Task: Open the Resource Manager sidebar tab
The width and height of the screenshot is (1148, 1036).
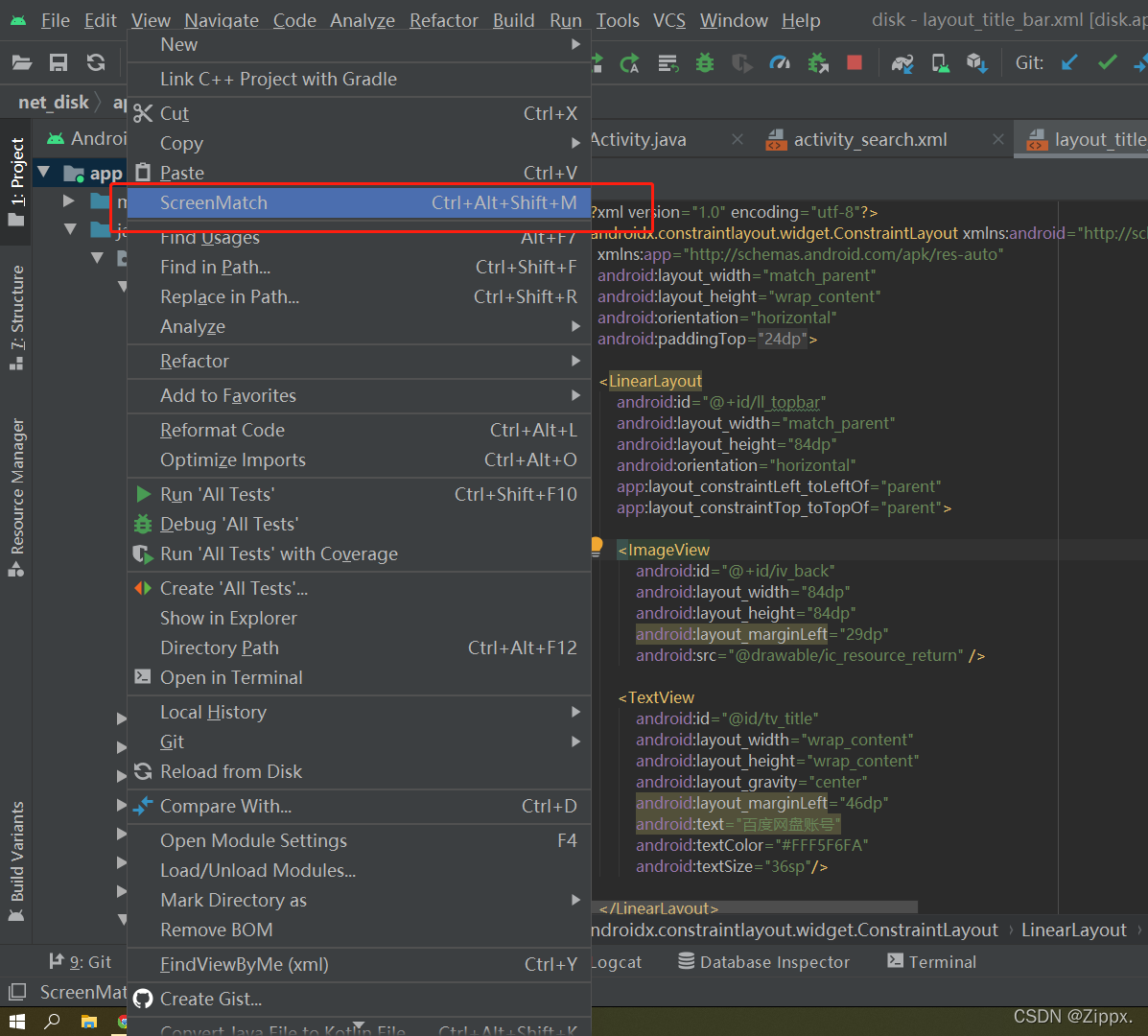Action: (x=17, y=498)
